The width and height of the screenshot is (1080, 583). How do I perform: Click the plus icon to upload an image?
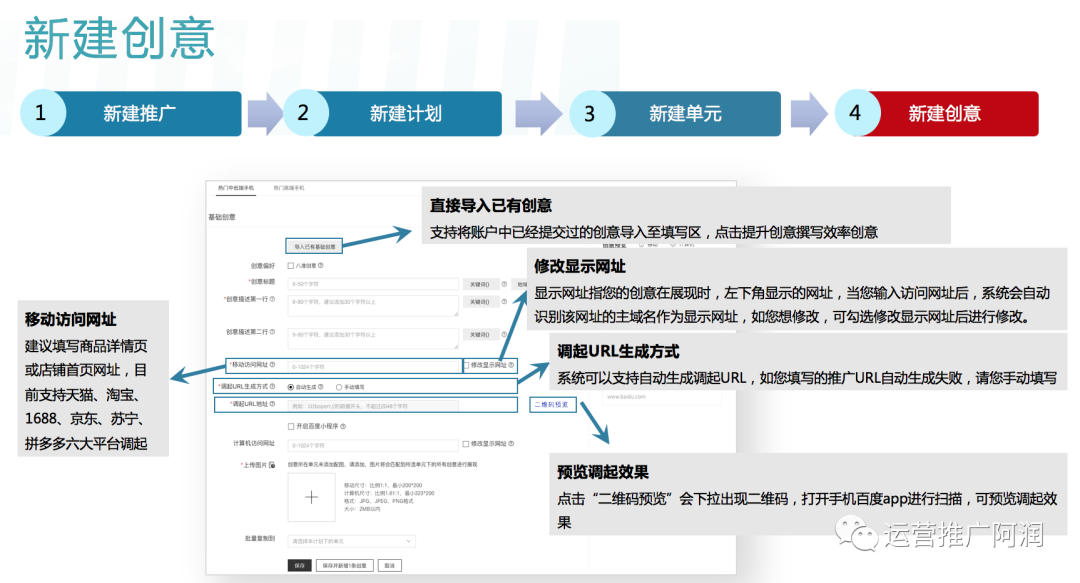tap(311, 497)
